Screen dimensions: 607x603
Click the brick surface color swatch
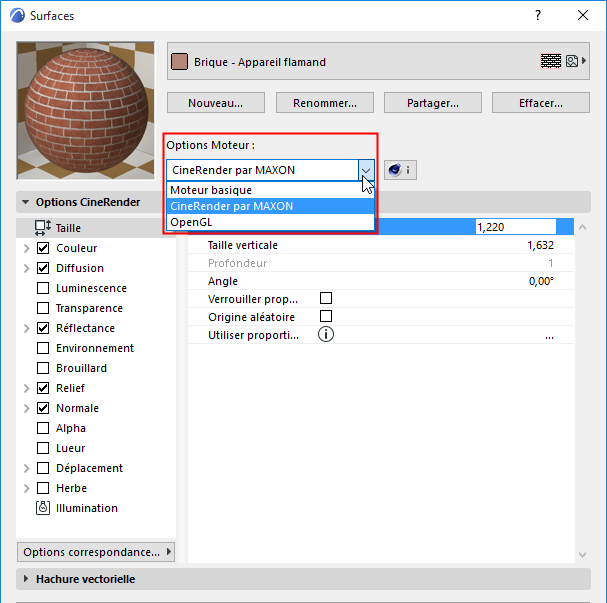pyautogui.click(x=179, y=62)
